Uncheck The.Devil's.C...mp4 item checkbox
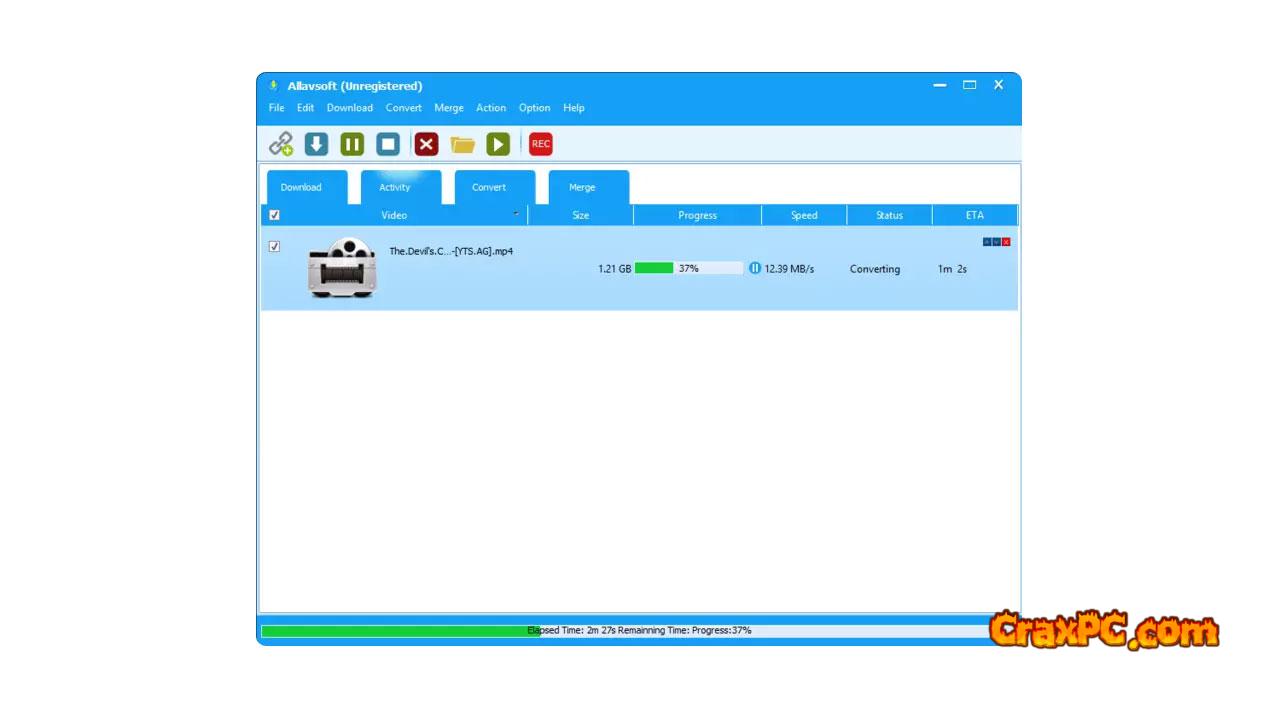The width and height of the screenshot is (1280, 720). coord(274,246)
